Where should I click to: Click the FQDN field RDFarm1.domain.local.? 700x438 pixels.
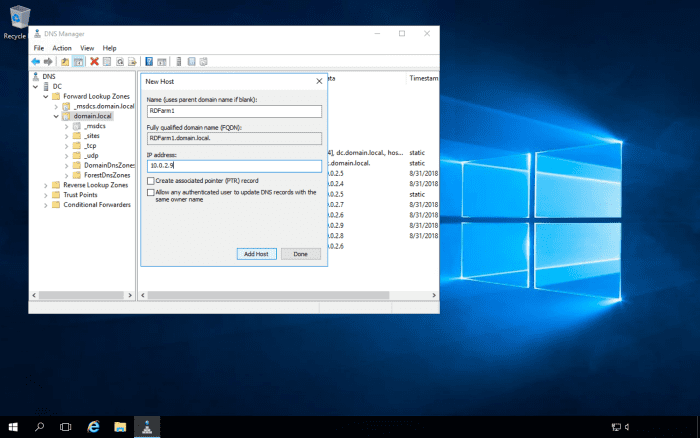point(234,138)
